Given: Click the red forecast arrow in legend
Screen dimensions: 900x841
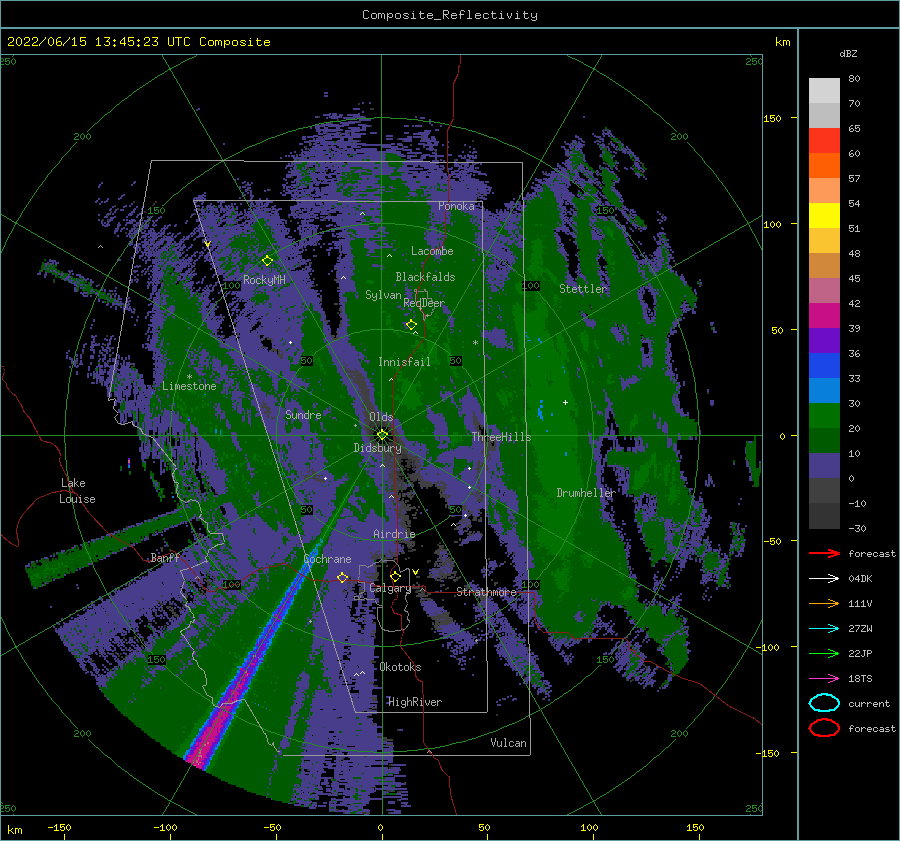Looking at the screenshot, I should [824, 553].
